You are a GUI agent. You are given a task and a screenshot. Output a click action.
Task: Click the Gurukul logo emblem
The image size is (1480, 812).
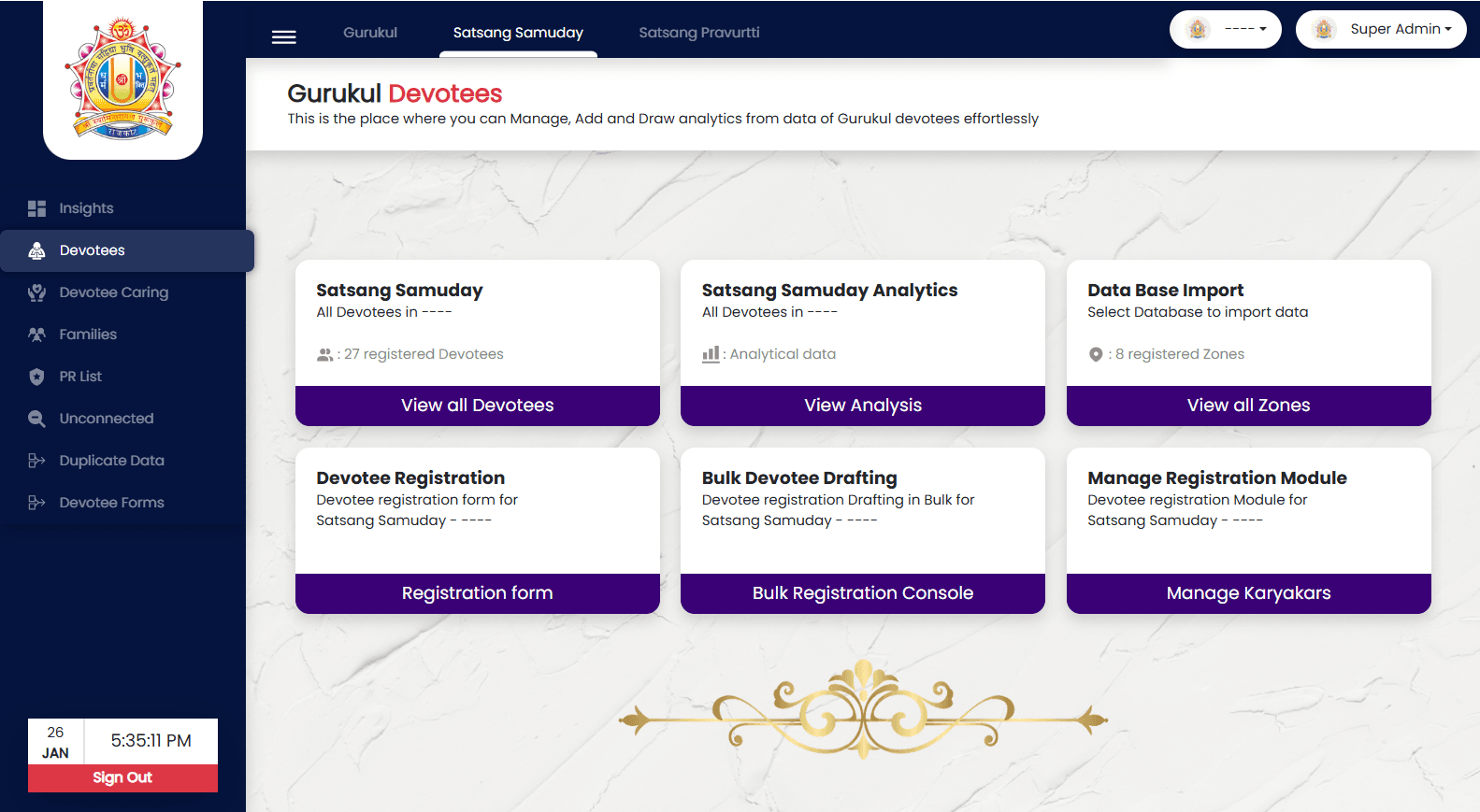click(122, 79)
